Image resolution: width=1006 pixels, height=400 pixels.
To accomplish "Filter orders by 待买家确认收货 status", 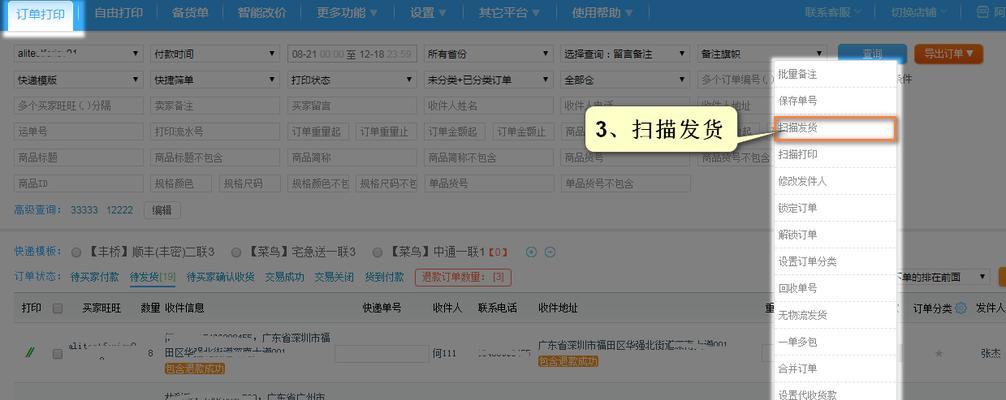I will [x=220, y=277].
